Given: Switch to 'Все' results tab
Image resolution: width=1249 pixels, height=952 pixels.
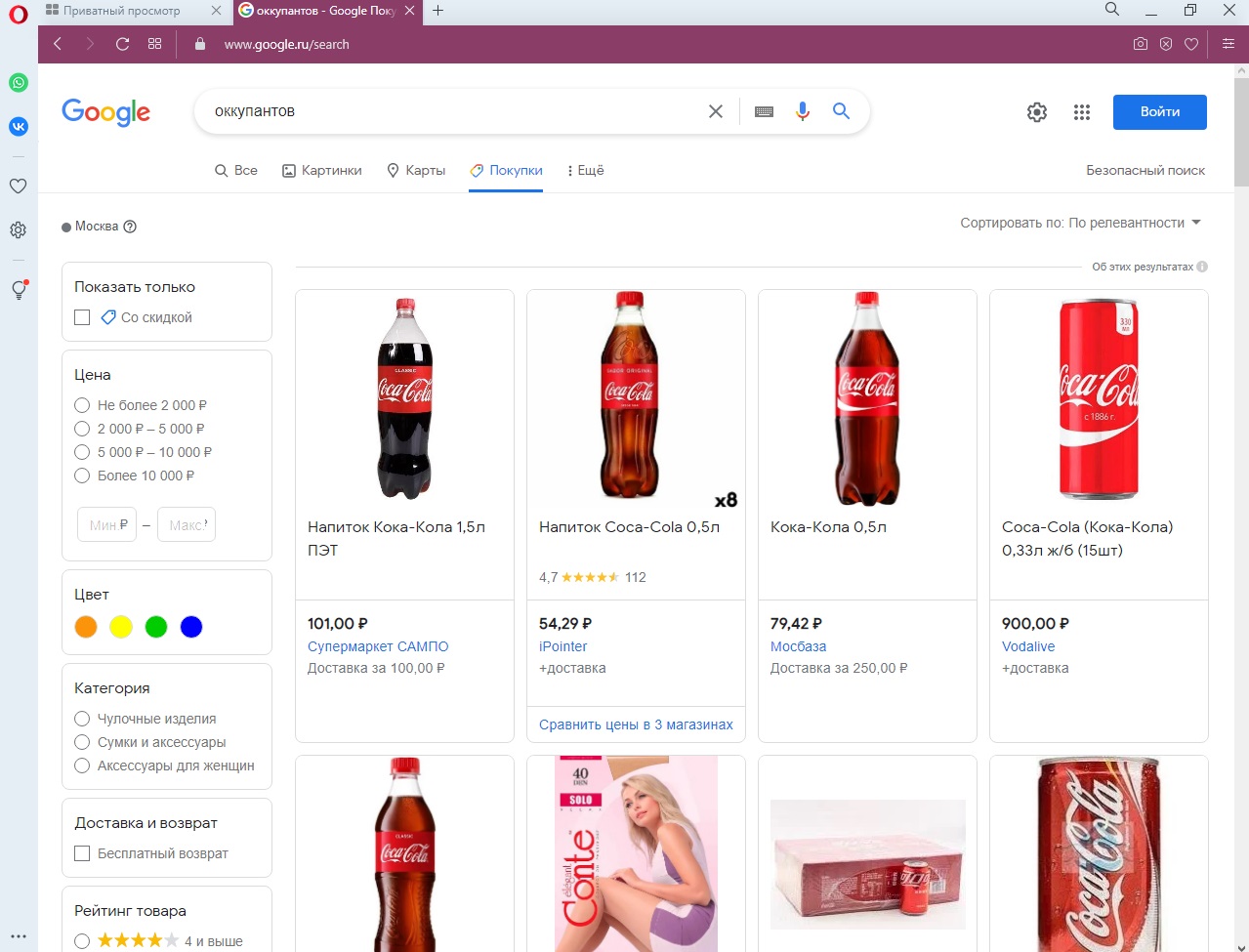Looking at the screenshot, I should coord(236,170).
